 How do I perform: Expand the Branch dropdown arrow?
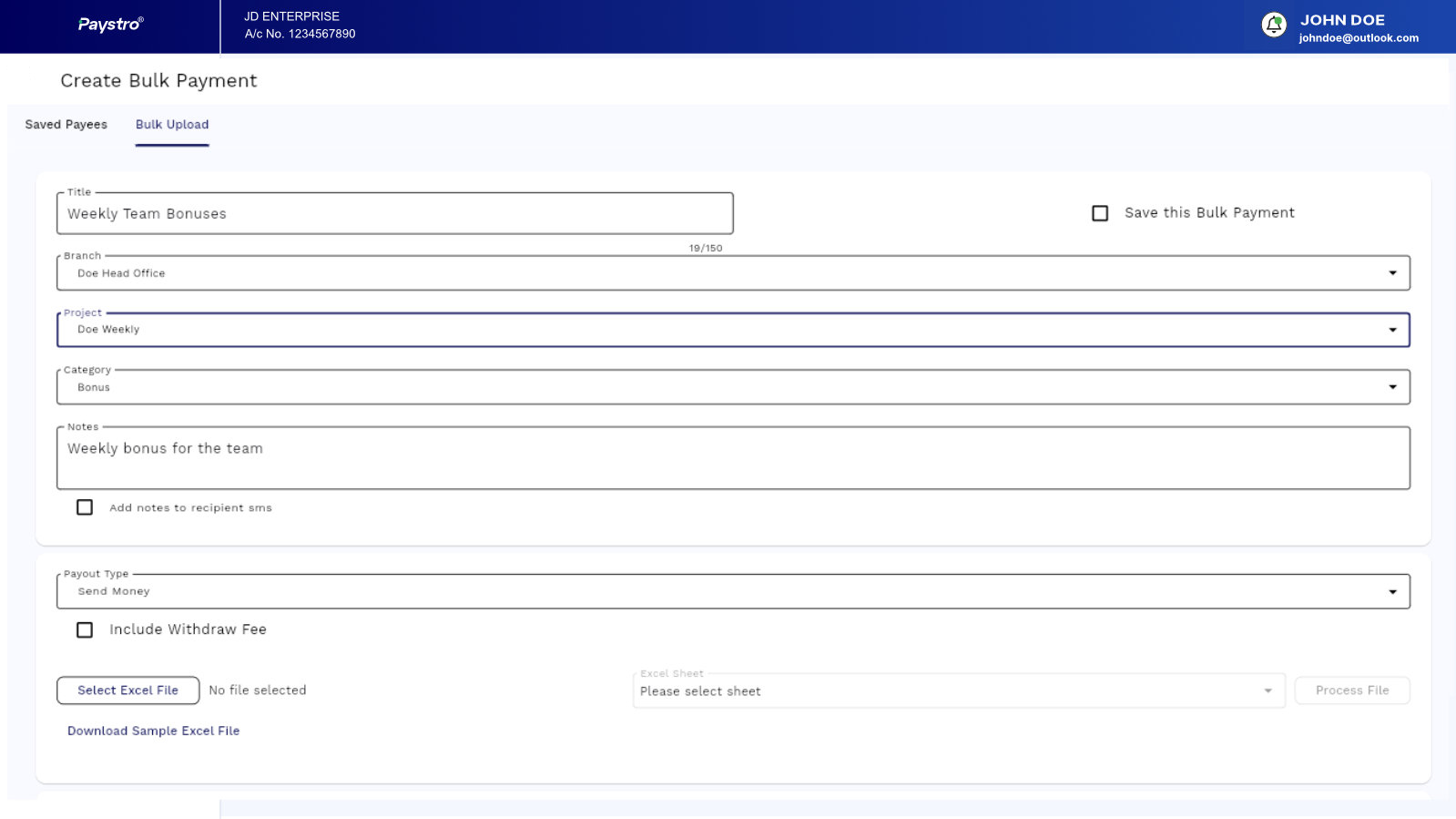point(1391,273)
